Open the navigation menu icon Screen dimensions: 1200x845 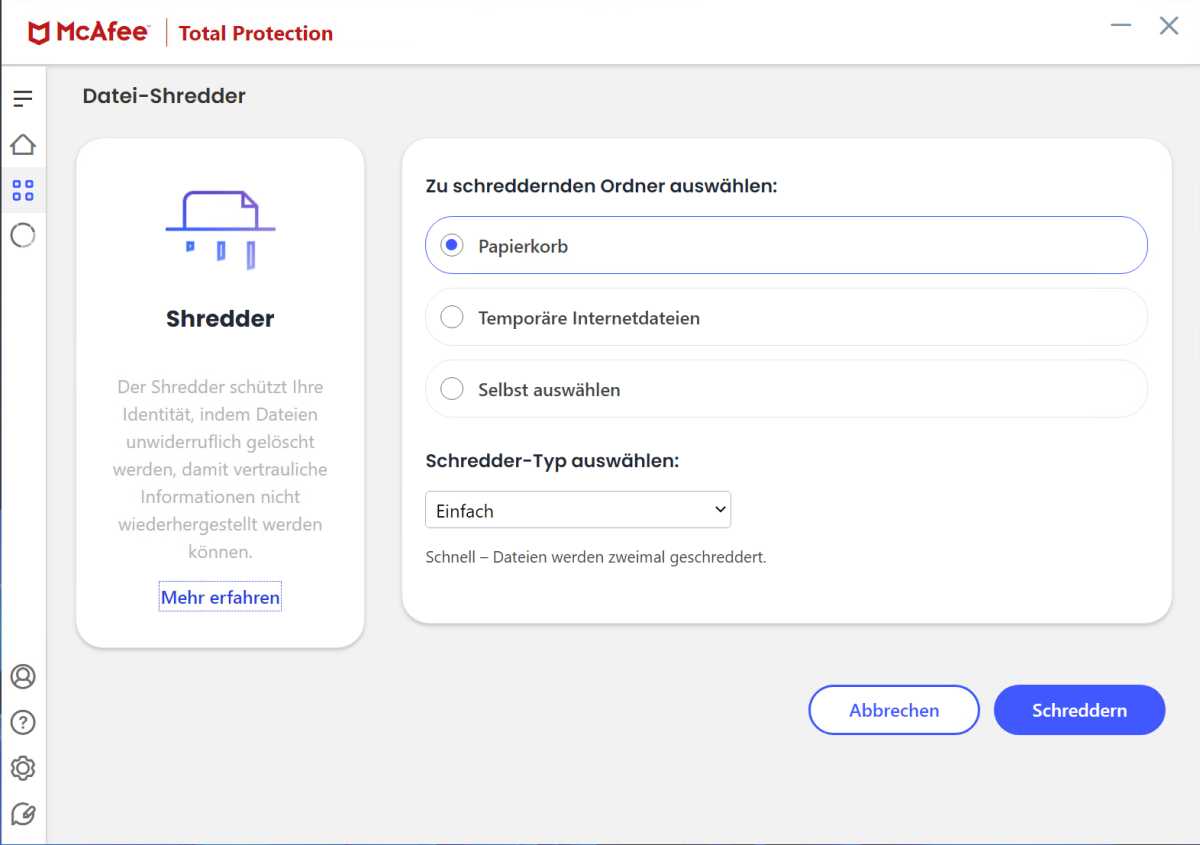[x=23, y=97]
